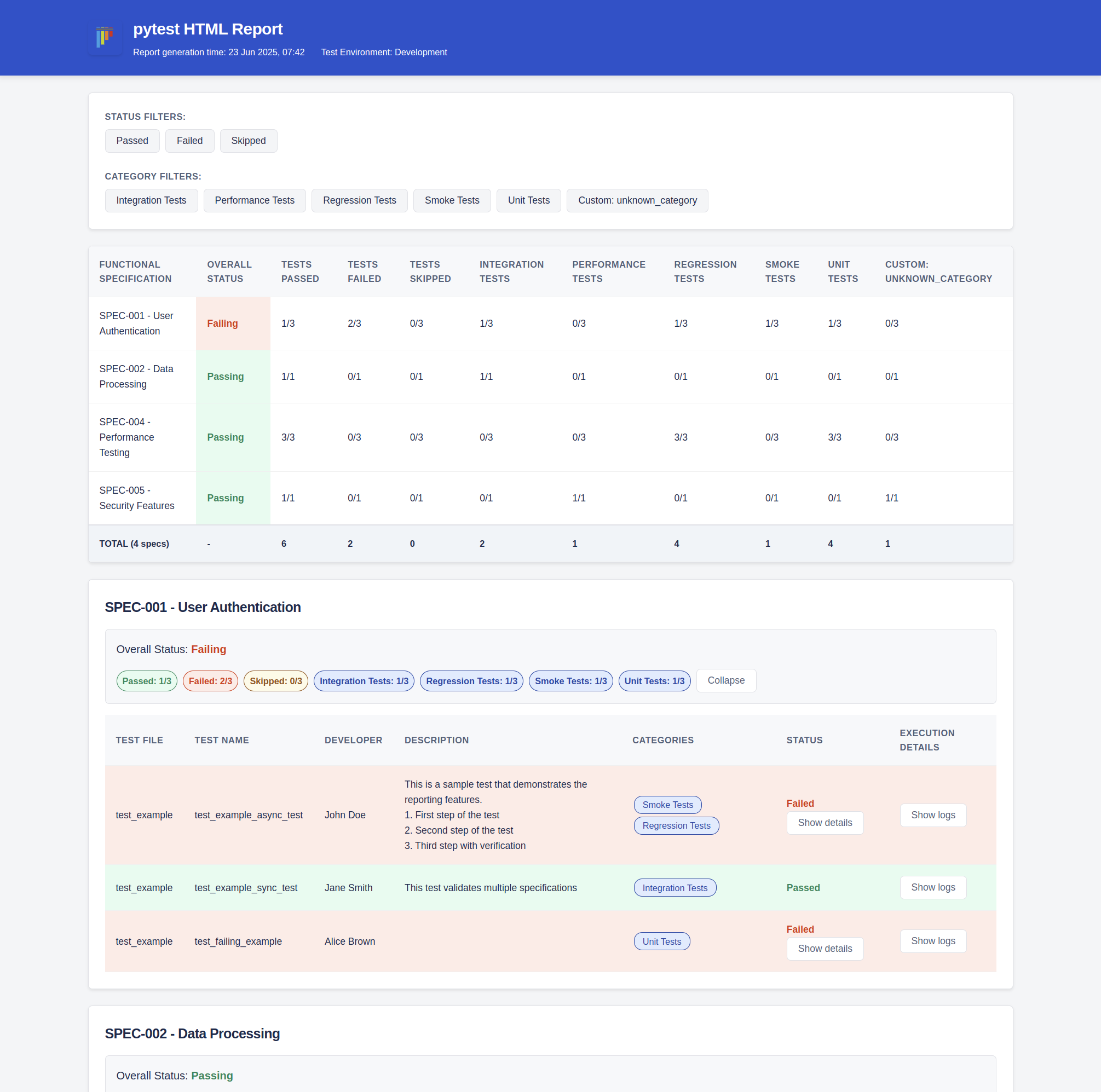Toggle the Failed status filter

point(189,141)
